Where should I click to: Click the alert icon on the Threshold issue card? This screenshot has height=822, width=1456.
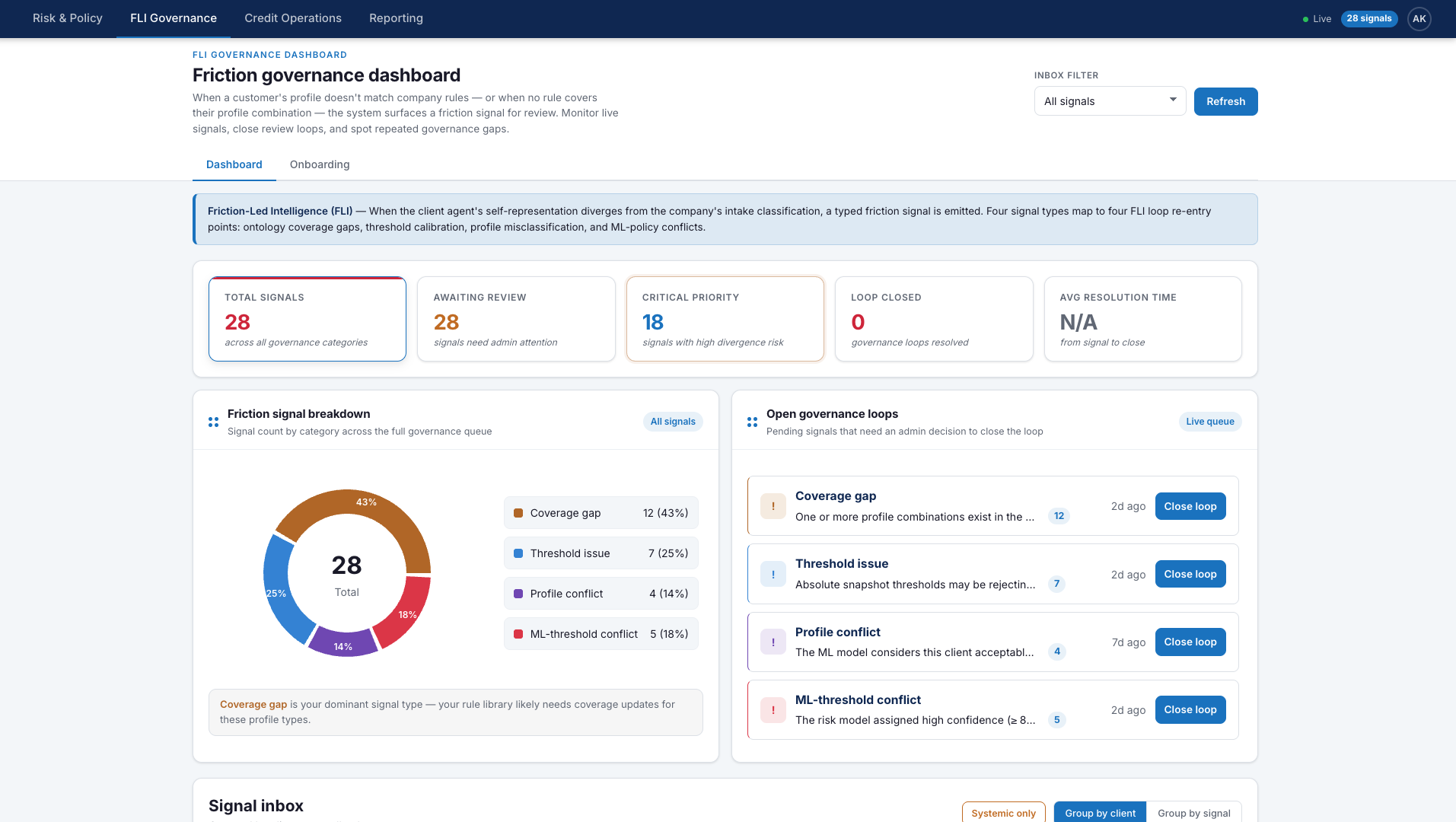pos(773,574)
